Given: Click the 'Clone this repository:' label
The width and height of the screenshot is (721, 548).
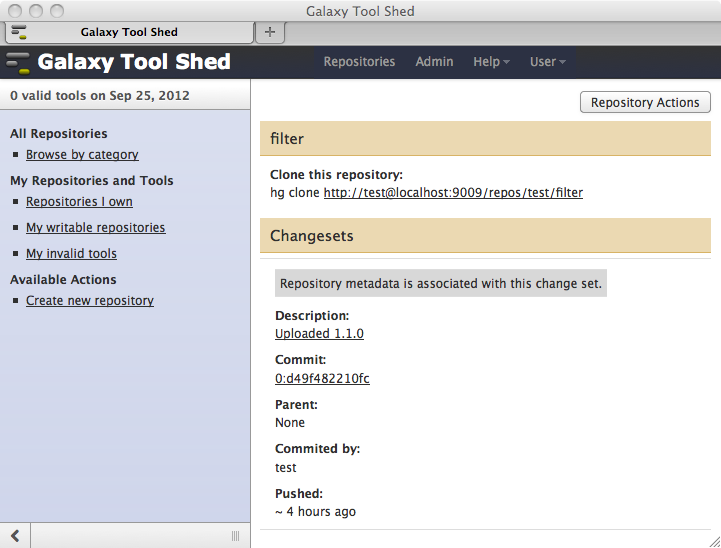Looking at the screenshot, I should 337,175.
